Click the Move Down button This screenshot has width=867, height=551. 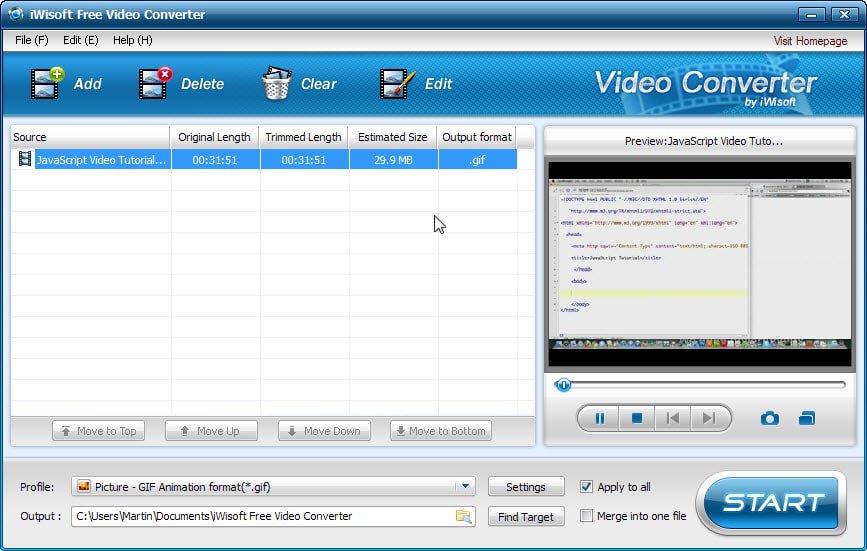point(325,431)
